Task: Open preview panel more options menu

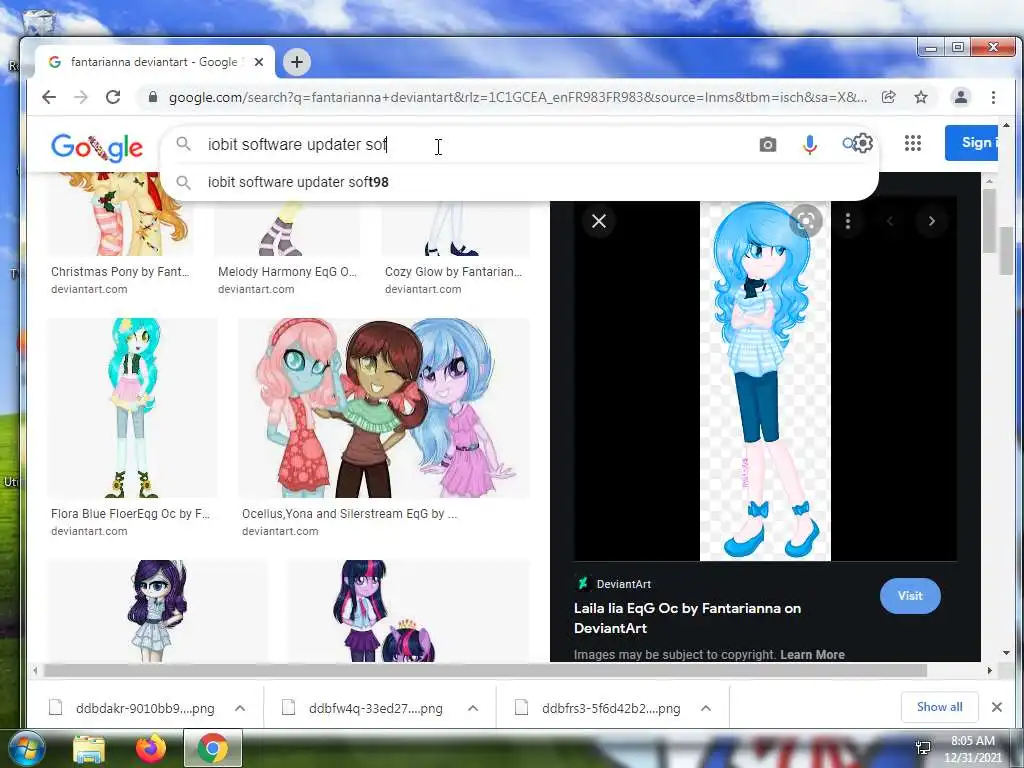Action: (x=848, y=221)
